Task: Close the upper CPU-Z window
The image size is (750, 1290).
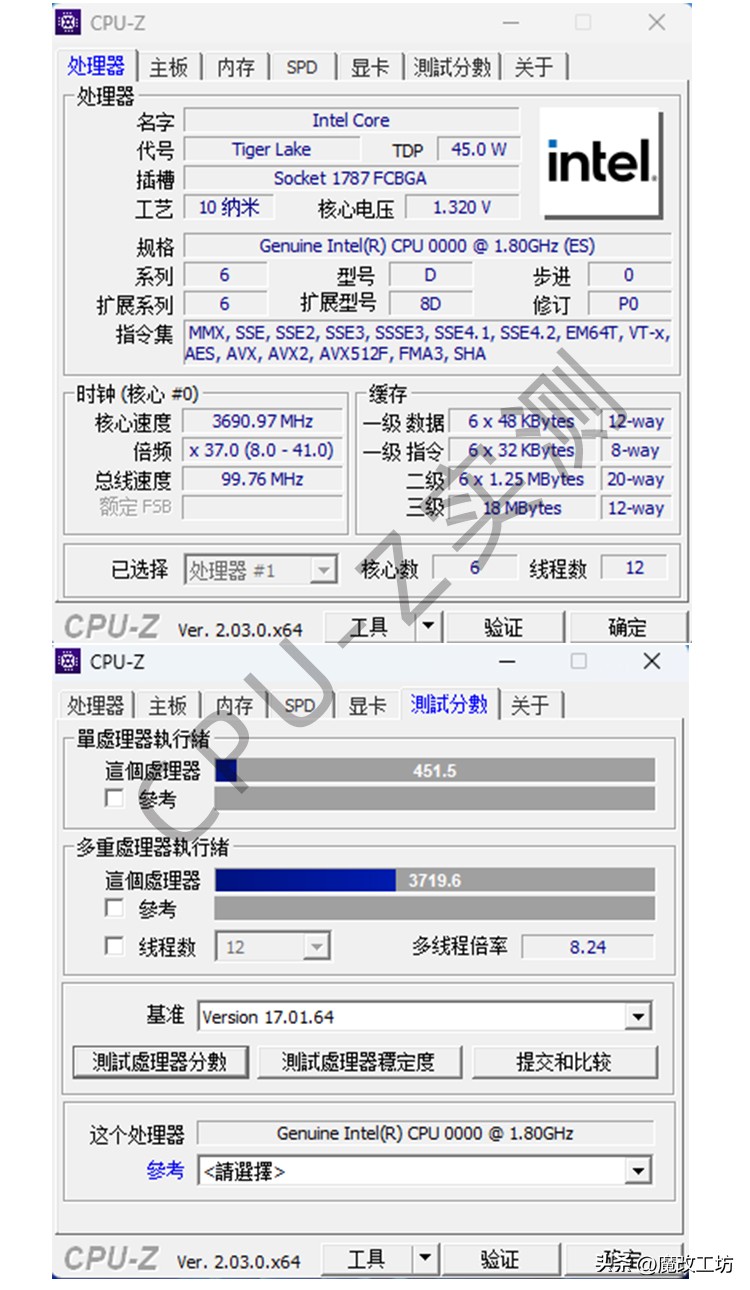Action: [x=656, y=22]
